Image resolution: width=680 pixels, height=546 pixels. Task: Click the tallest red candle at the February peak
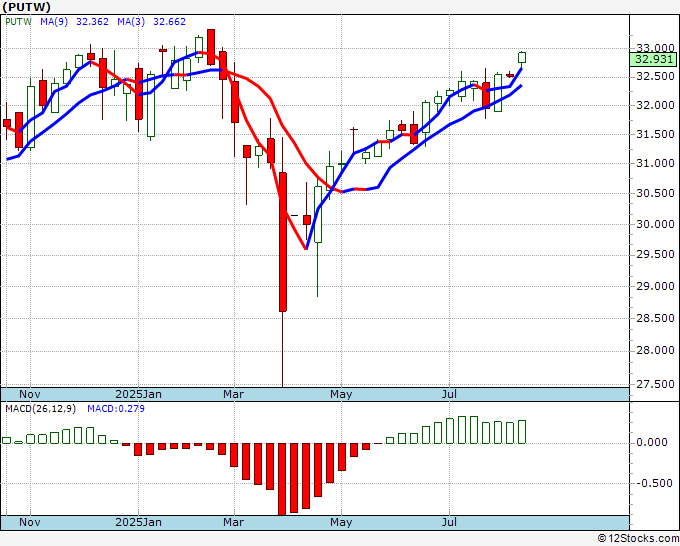pyautogui.click(x=211, y=47)
